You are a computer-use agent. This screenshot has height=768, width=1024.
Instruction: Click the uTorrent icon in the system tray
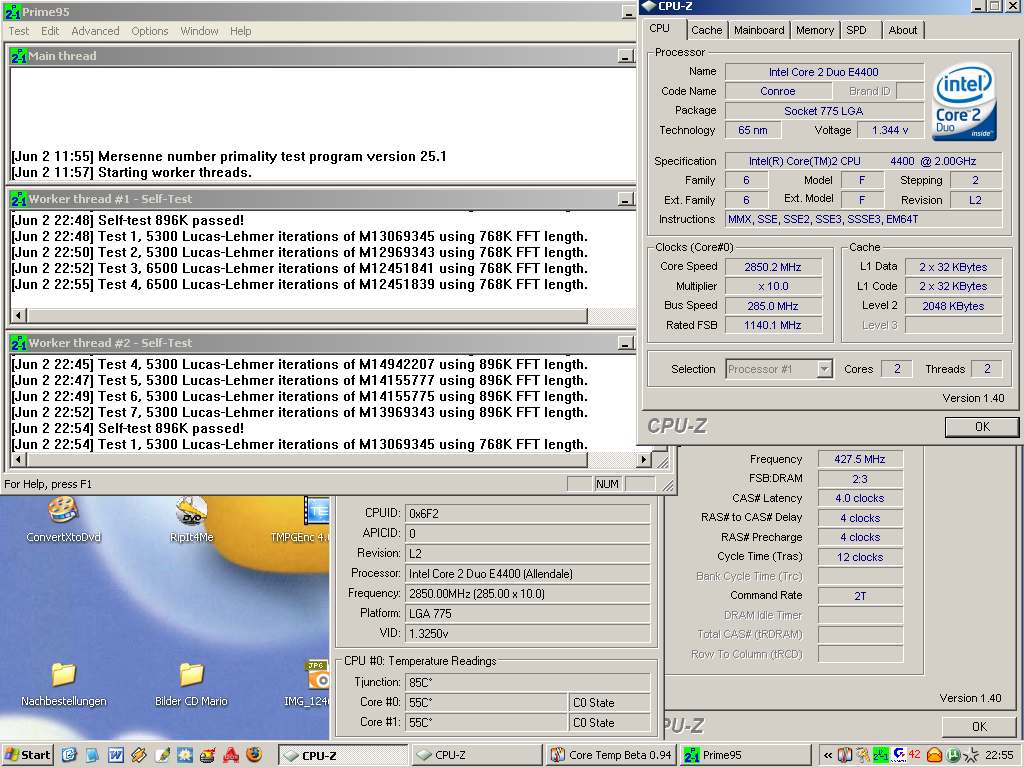point(952,755)
